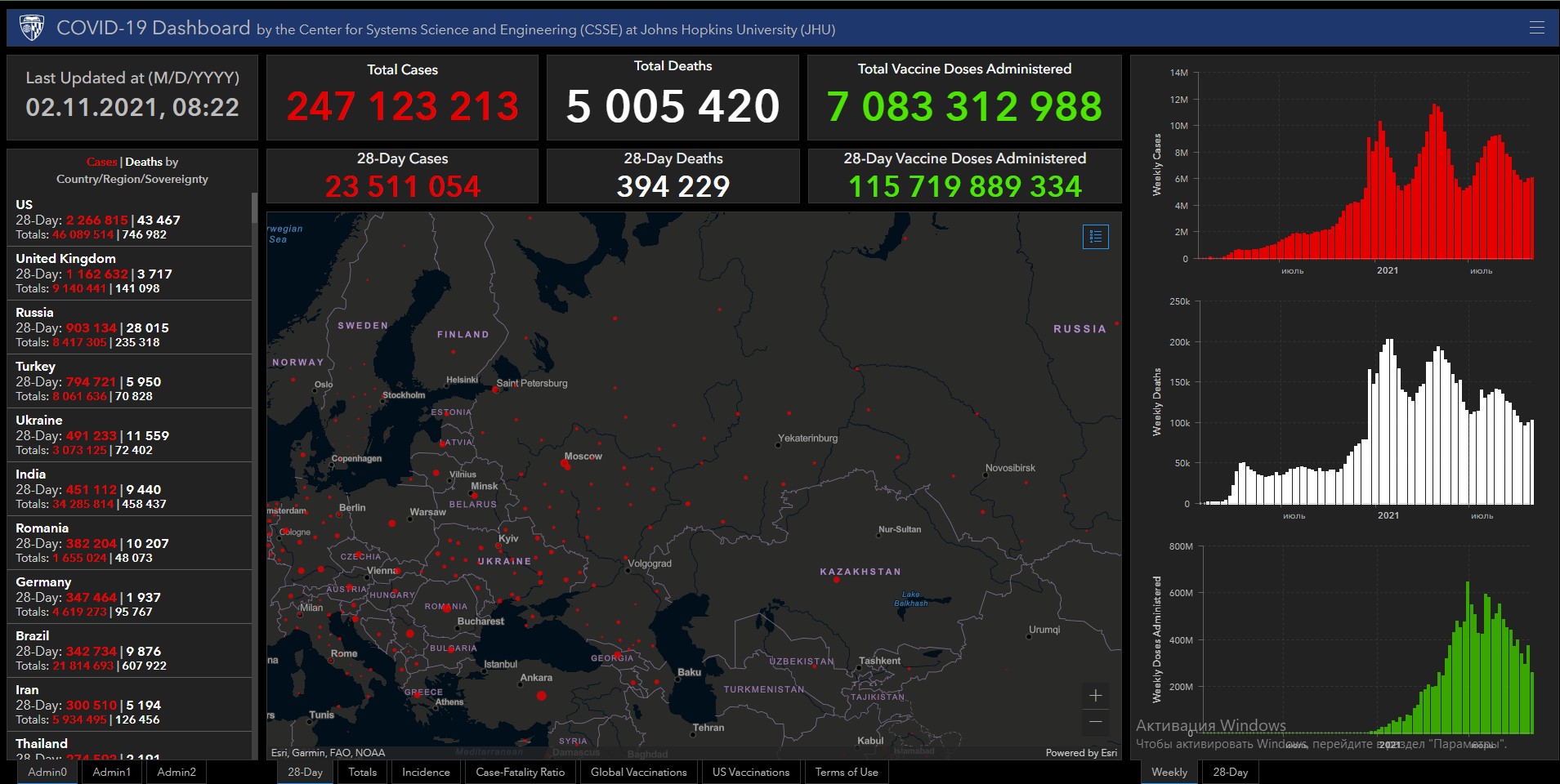1560x784 pixels.
Task: Show the Case-Fatality Ratio tab
Action: point(520,772)
